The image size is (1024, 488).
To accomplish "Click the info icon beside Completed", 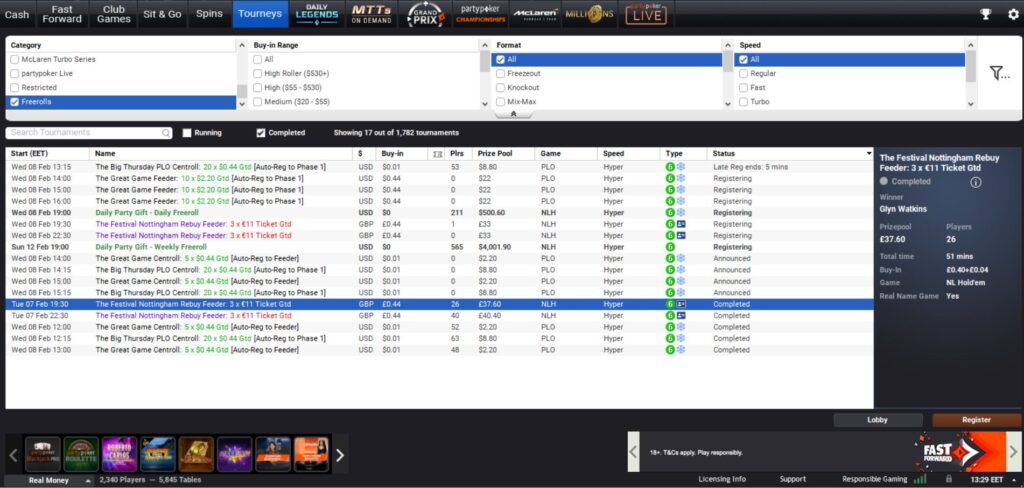I will pyautogui.click(x=976, y=182).
